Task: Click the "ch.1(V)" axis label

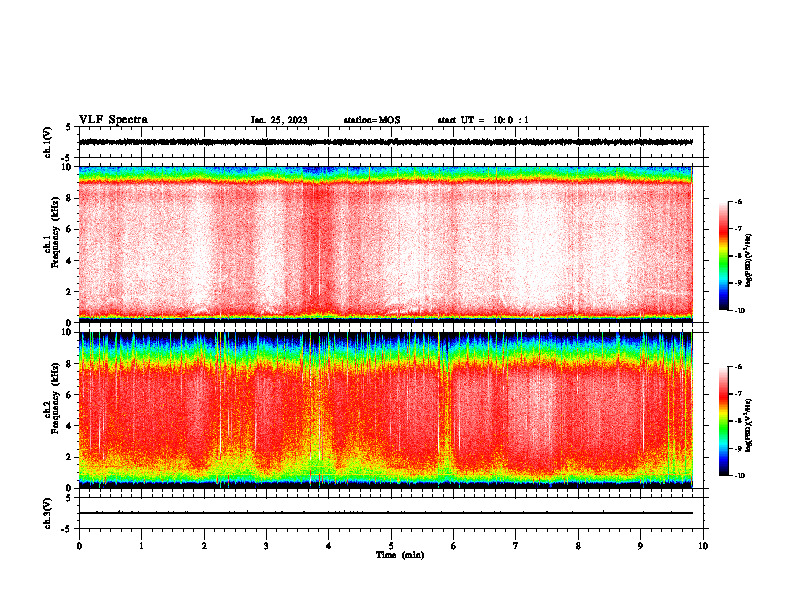Action: coord(48,142)
